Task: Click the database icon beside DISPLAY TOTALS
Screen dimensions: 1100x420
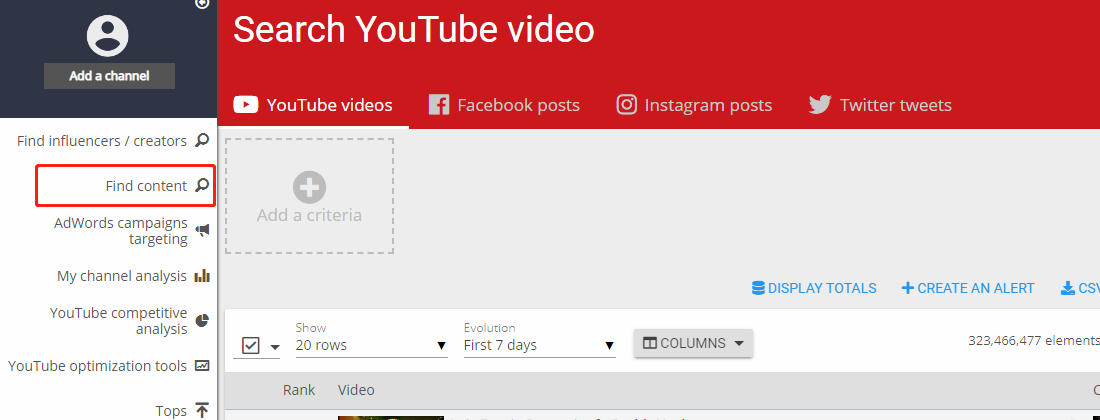Action: point(758,288)
